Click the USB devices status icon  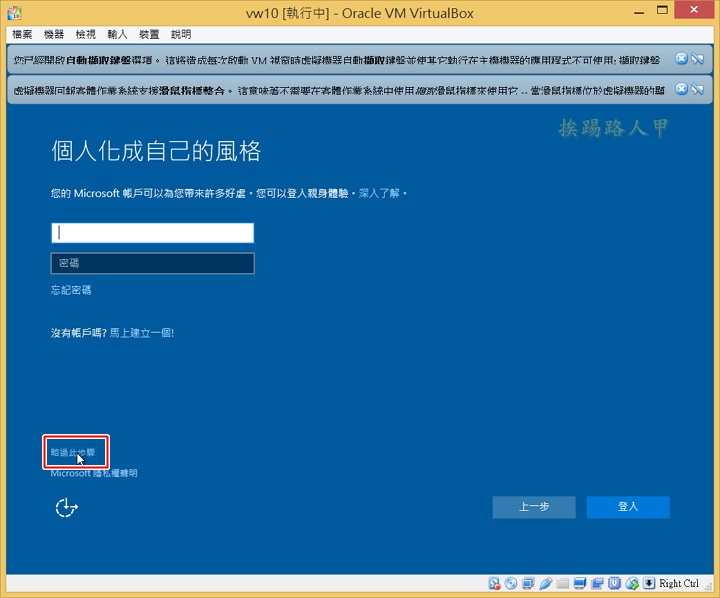[546, 583]
